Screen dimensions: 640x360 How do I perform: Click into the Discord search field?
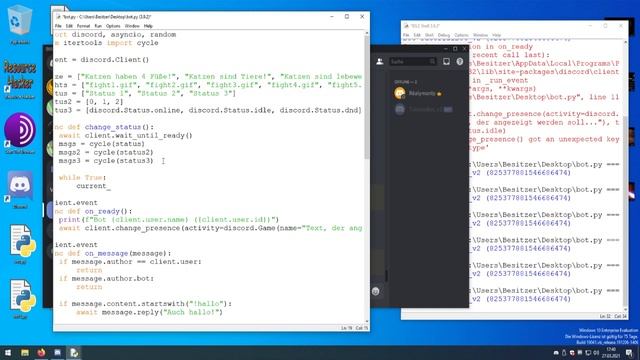pyautogui.click(x=413, y=61)
